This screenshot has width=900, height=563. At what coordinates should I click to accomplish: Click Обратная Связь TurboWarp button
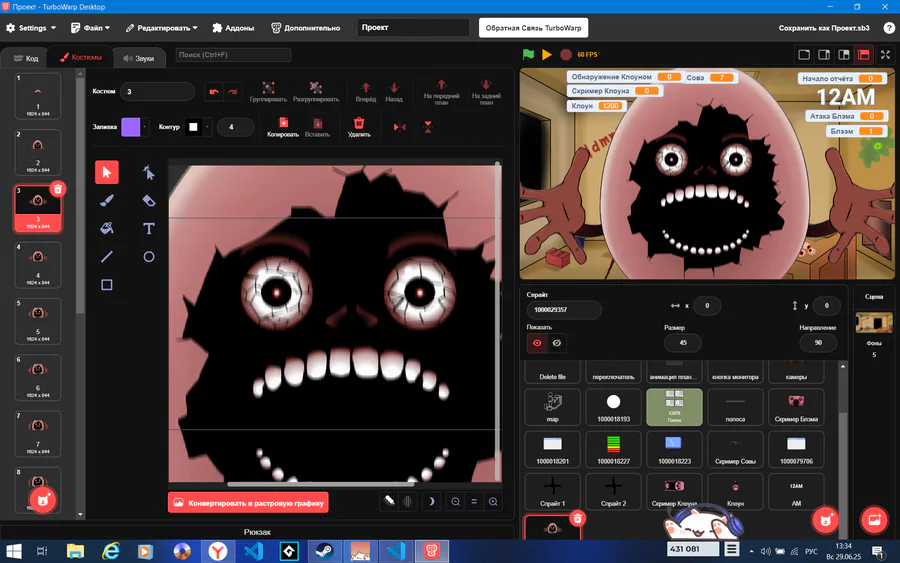533,28
